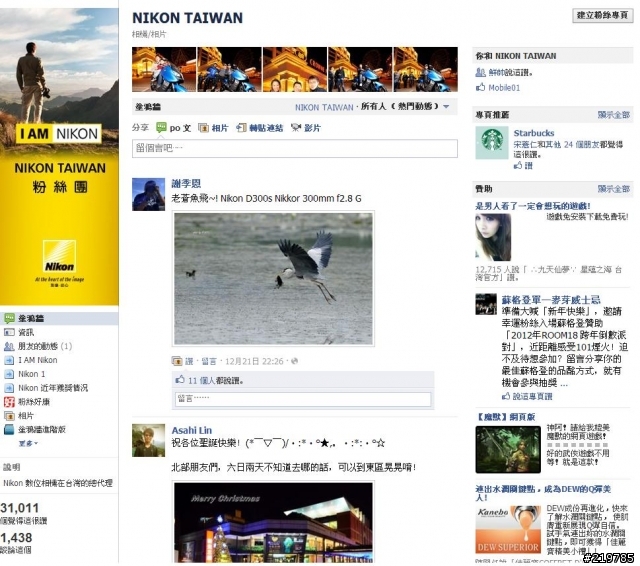Select the po 文 speech bubble icon

[x=161, y=128]
